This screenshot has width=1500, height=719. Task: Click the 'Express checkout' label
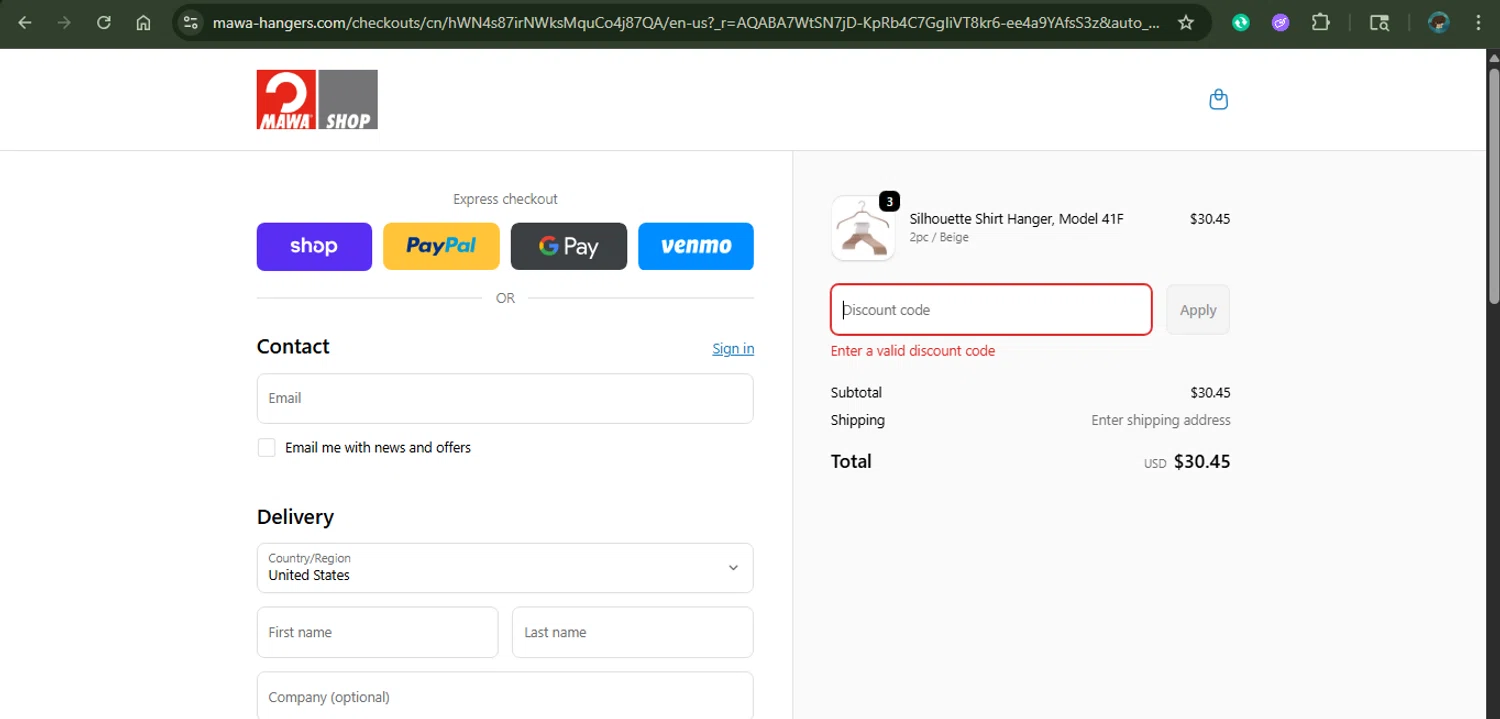click(x=505, y=199)
